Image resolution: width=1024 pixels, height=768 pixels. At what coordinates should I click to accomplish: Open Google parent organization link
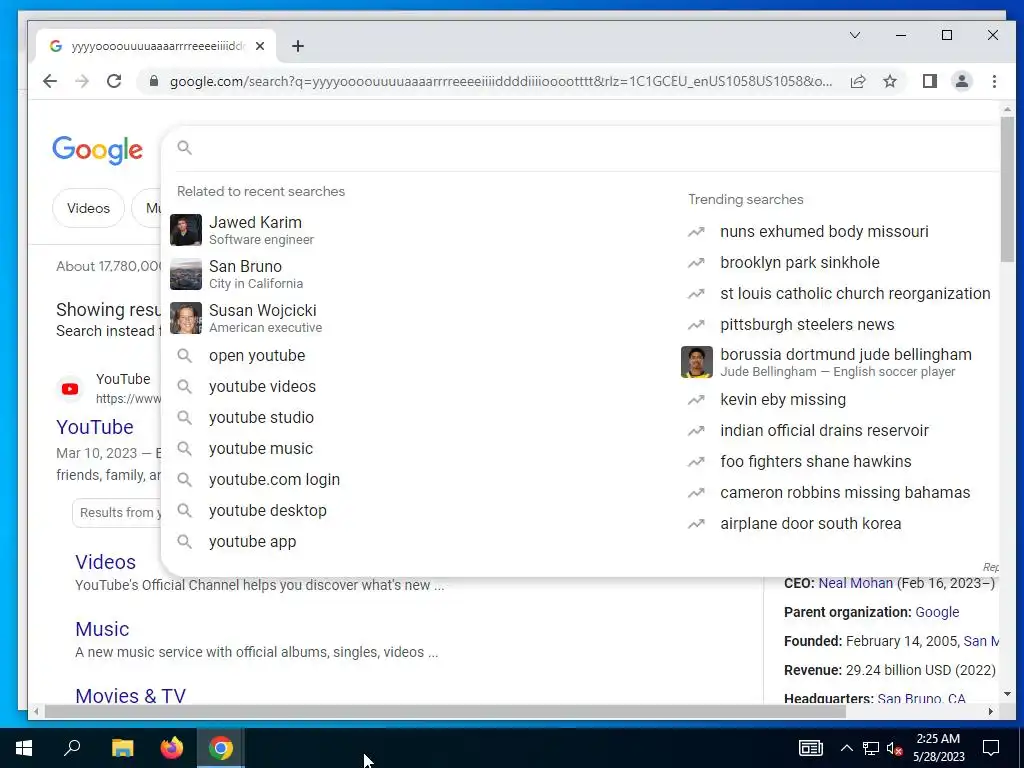coord(937,613)
